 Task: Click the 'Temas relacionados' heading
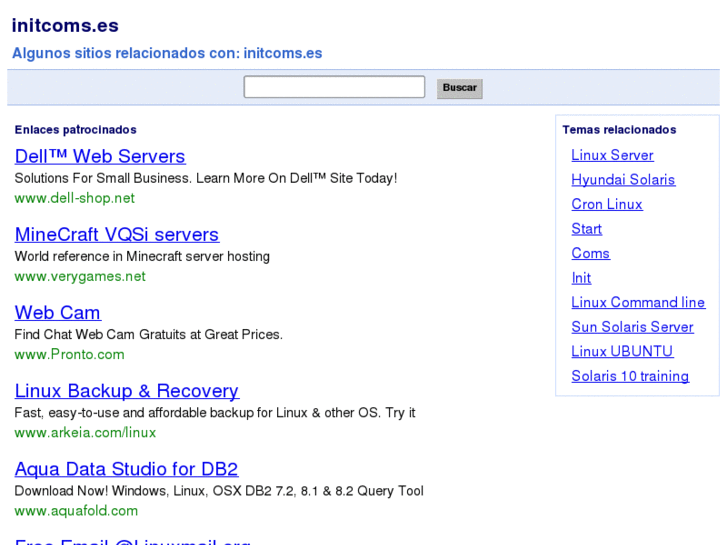(x=619, y=129)
